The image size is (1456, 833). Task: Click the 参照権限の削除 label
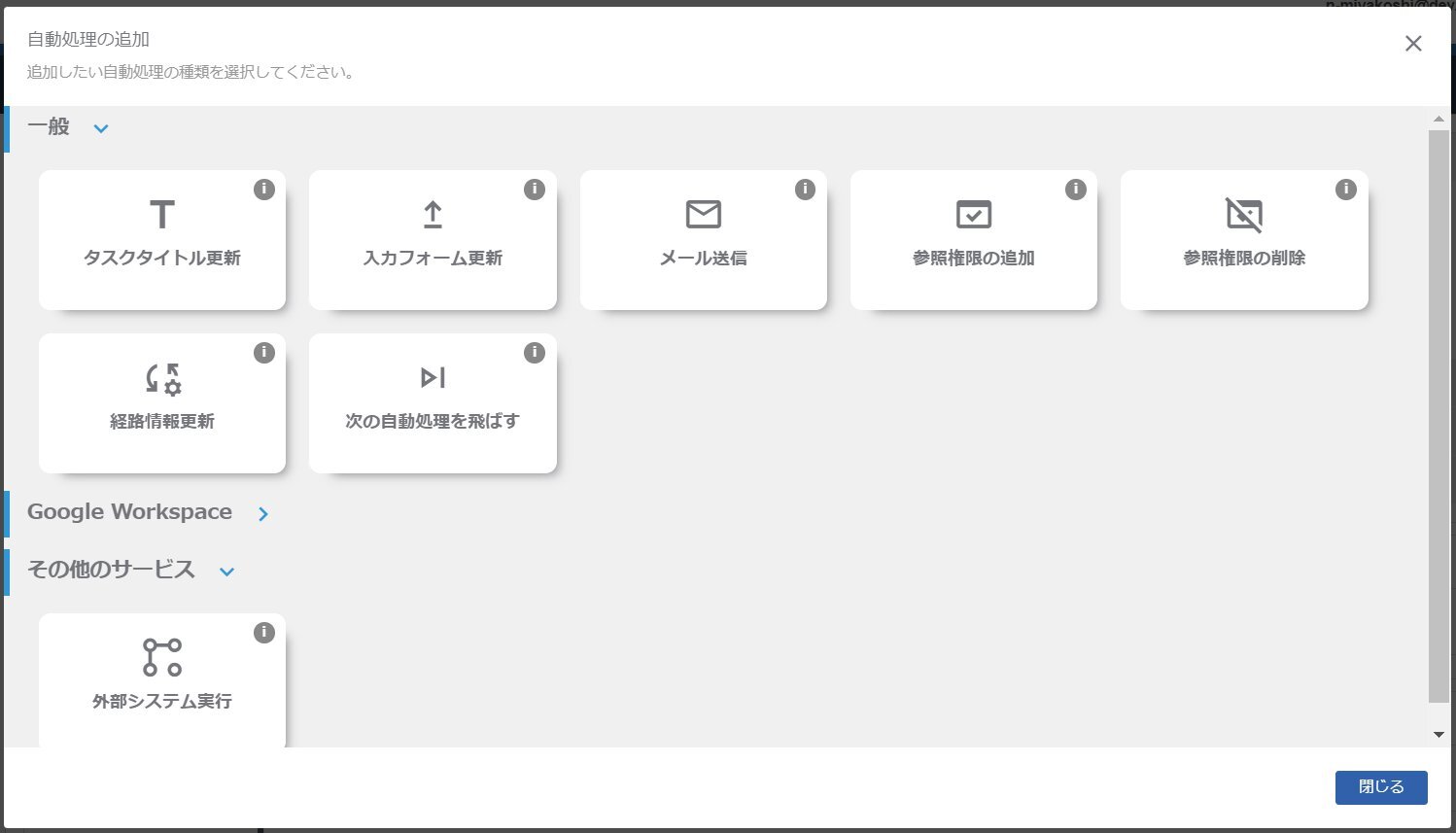click(1244, 259)
